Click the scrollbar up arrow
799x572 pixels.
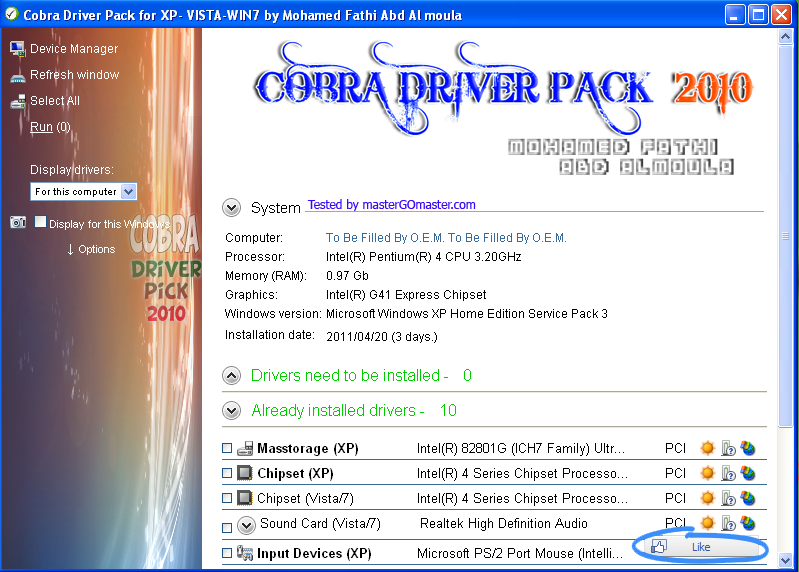tap(785, 37)
